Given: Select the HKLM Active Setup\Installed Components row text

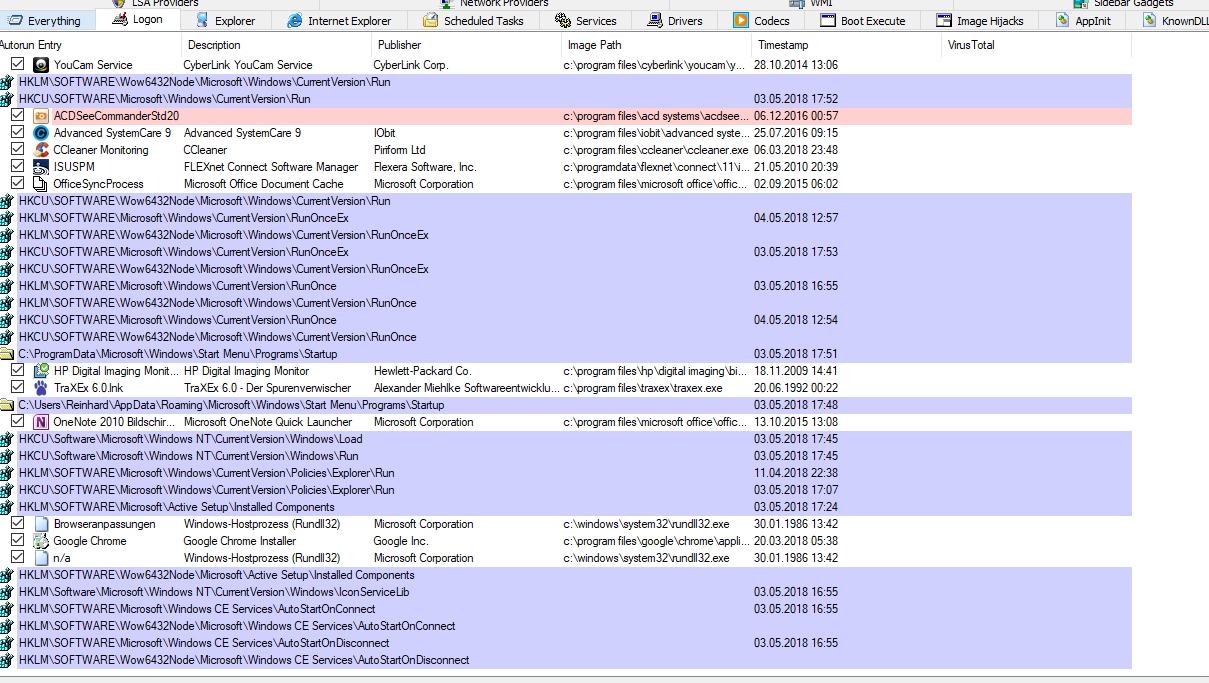Looking at the screenshot, I should [177, 507].
